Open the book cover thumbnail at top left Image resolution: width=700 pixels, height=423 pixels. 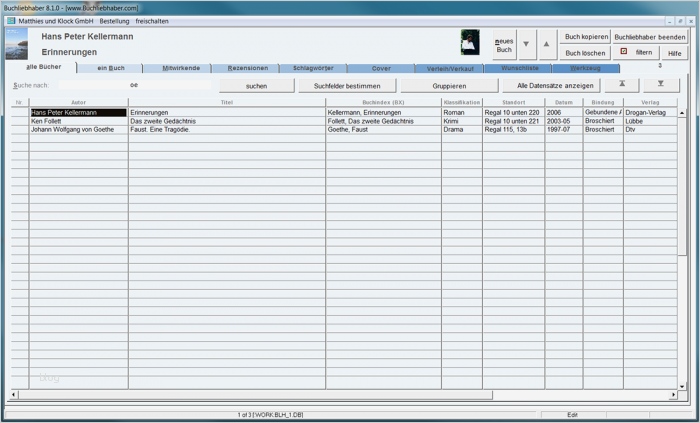click(x=17, y=44)
